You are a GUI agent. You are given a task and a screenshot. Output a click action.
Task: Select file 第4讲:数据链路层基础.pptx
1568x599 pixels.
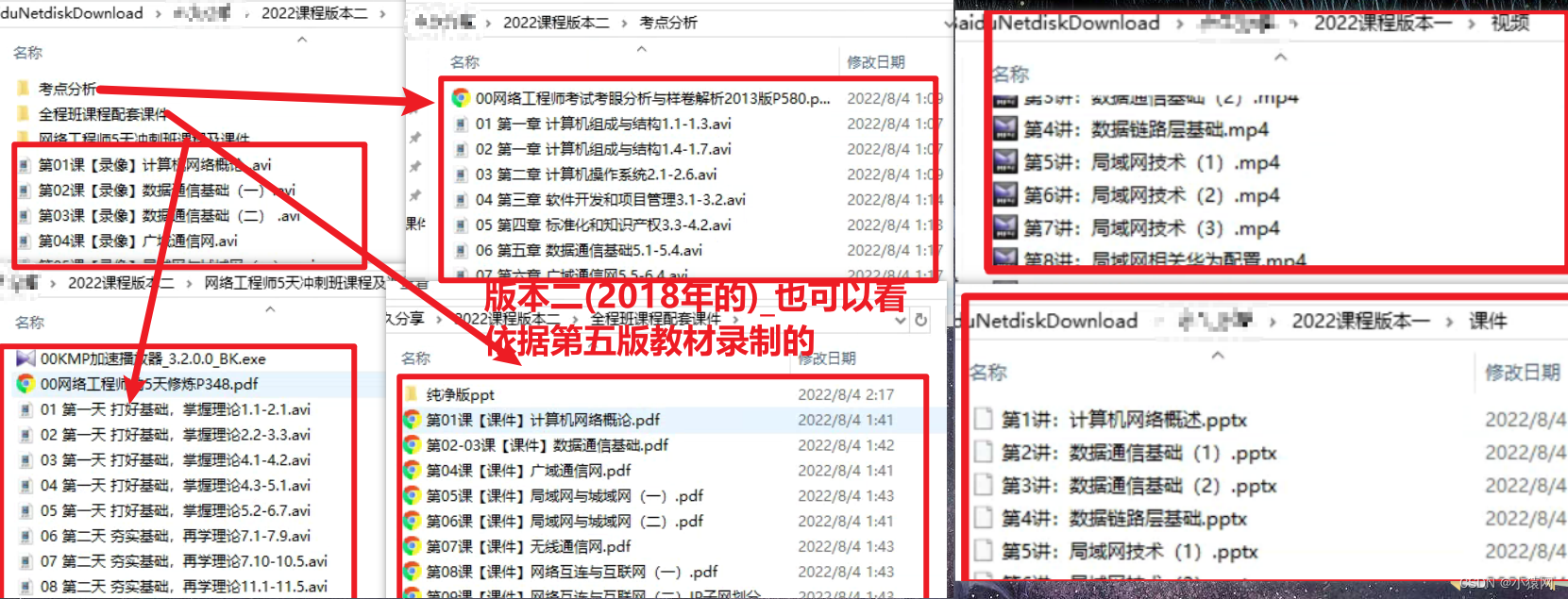(x=1124, y=519)
